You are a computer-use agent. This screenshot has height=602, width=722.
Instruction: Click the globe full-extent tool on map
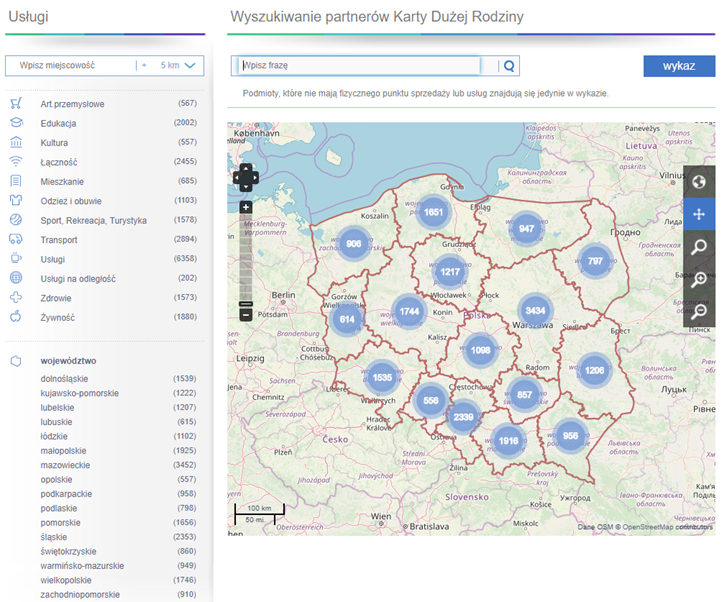[x=699, y=181]
